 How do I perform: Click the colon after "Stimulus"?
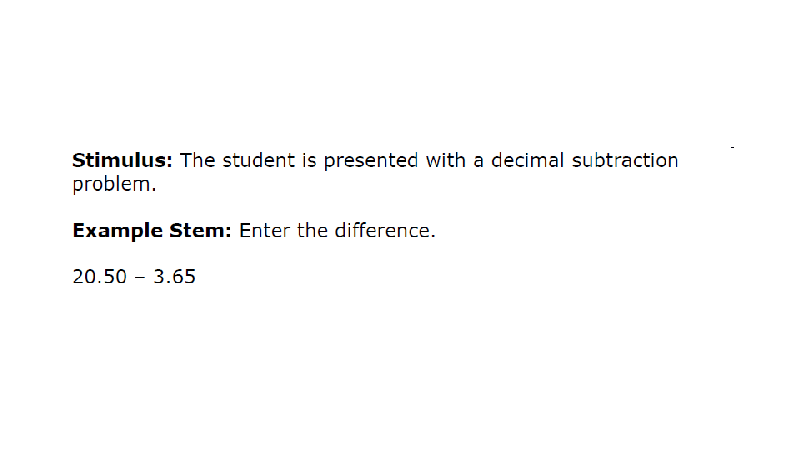click(169, 163)
